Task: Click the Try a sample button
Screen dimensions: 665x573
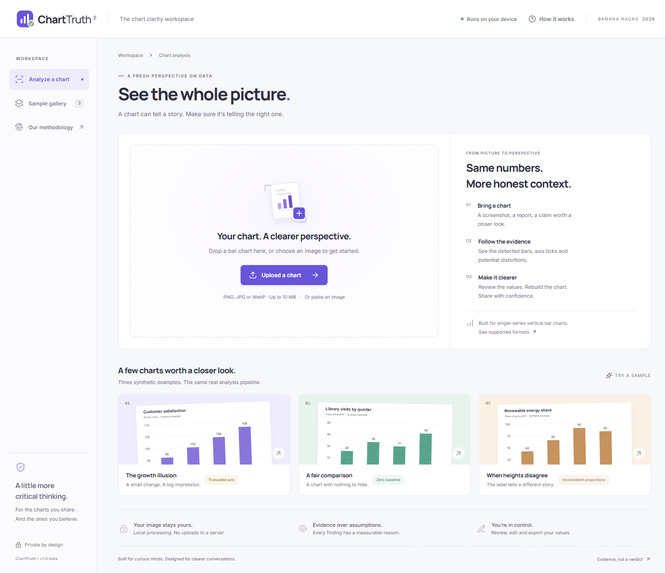Action: (628, 375)
